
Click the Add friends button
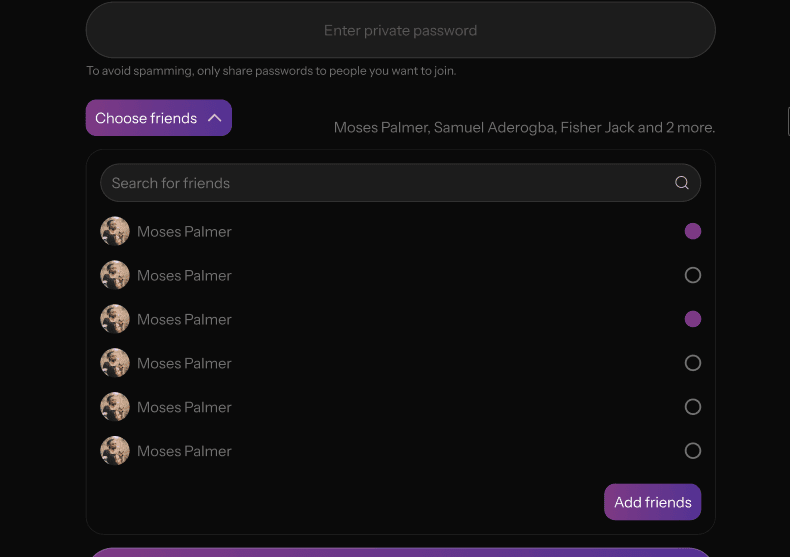(x=652, y=502)
